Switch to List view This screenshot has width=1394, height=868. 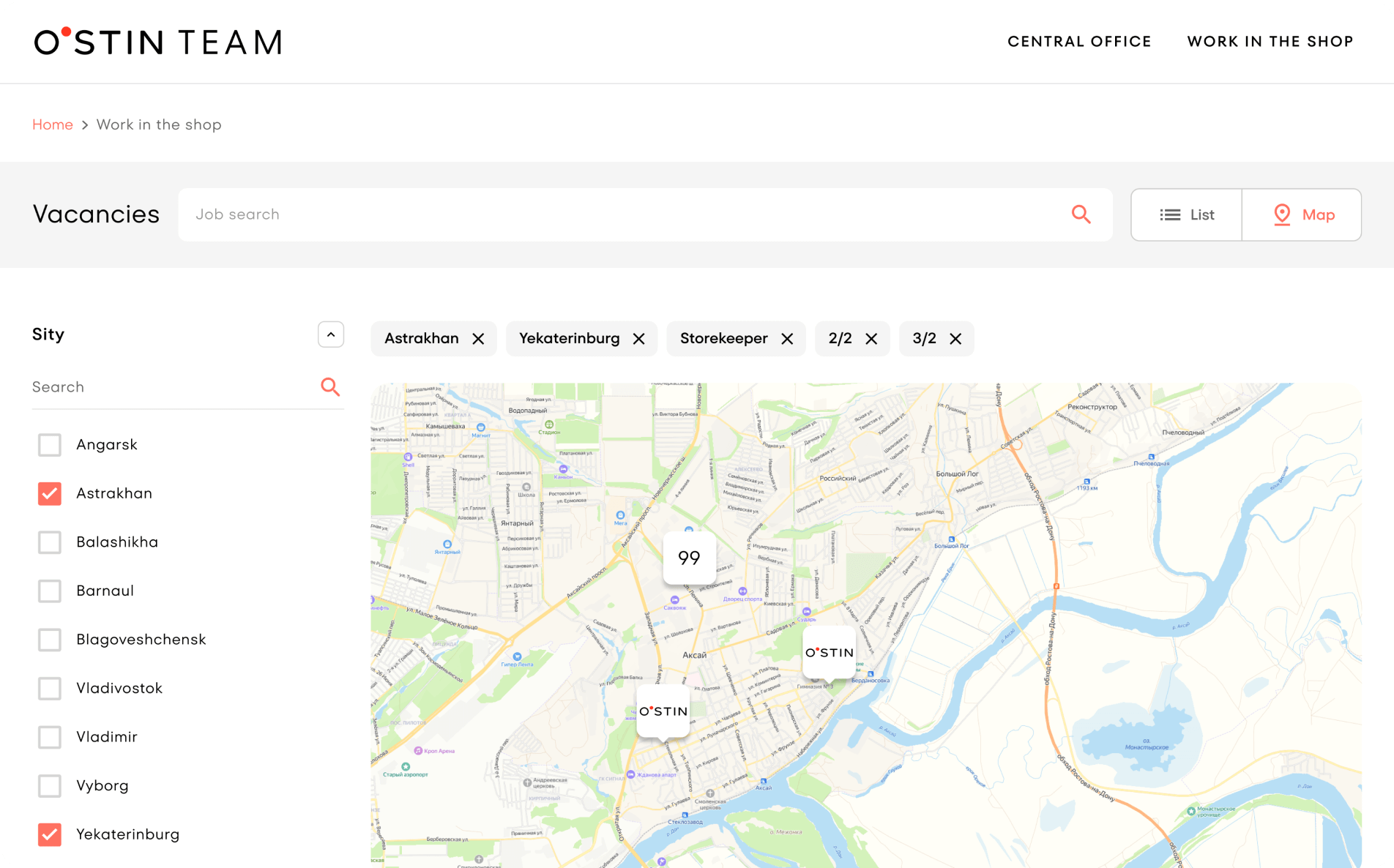tap(1187, 215)
